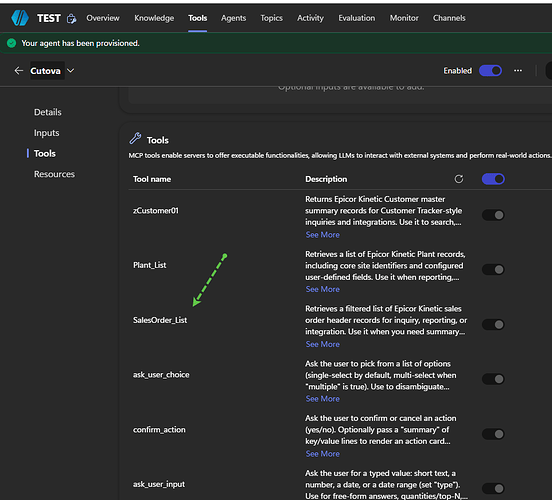Toggle all tools master switch
This screenshot has height=500, width=552.
point(493,179)
